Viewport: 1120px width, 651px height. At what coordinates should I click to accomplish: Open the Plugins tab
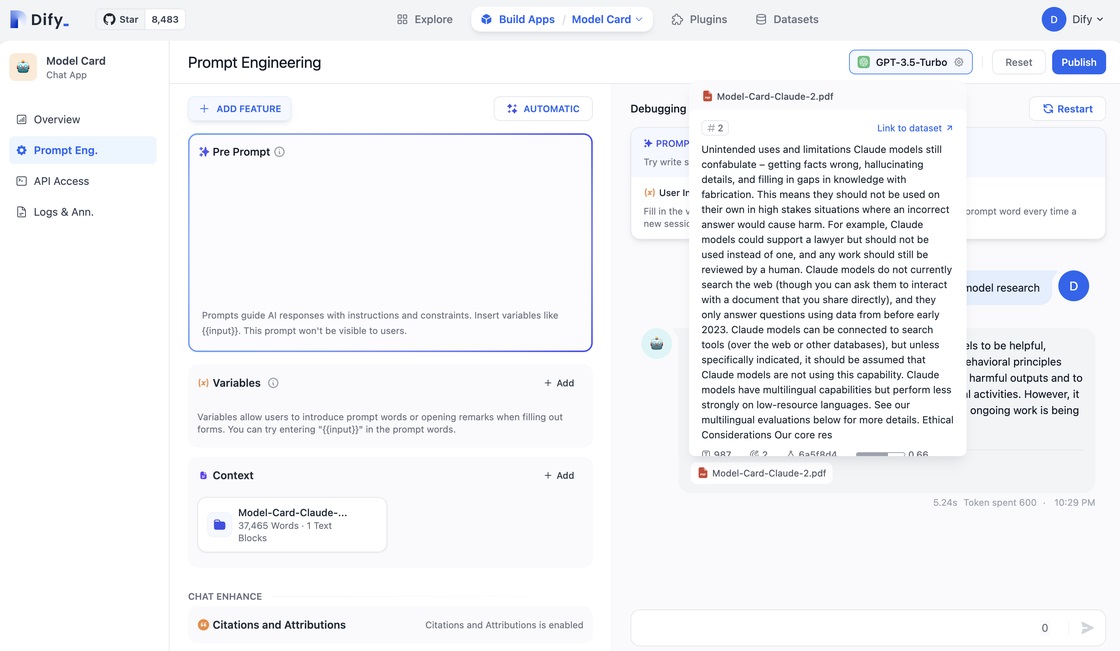699,19
